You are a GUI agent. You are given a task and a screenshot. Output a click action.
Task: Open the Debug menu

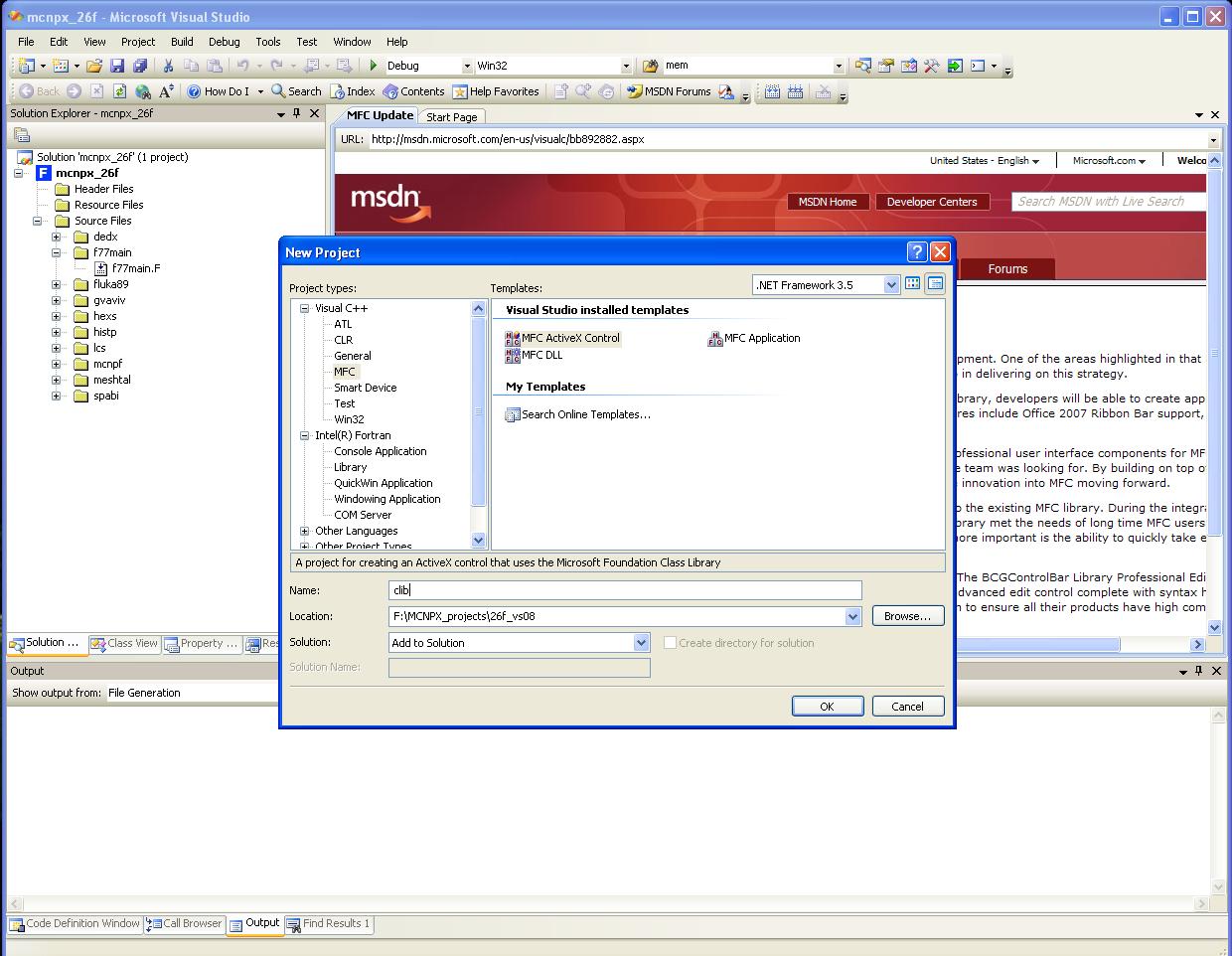(224, 42)
